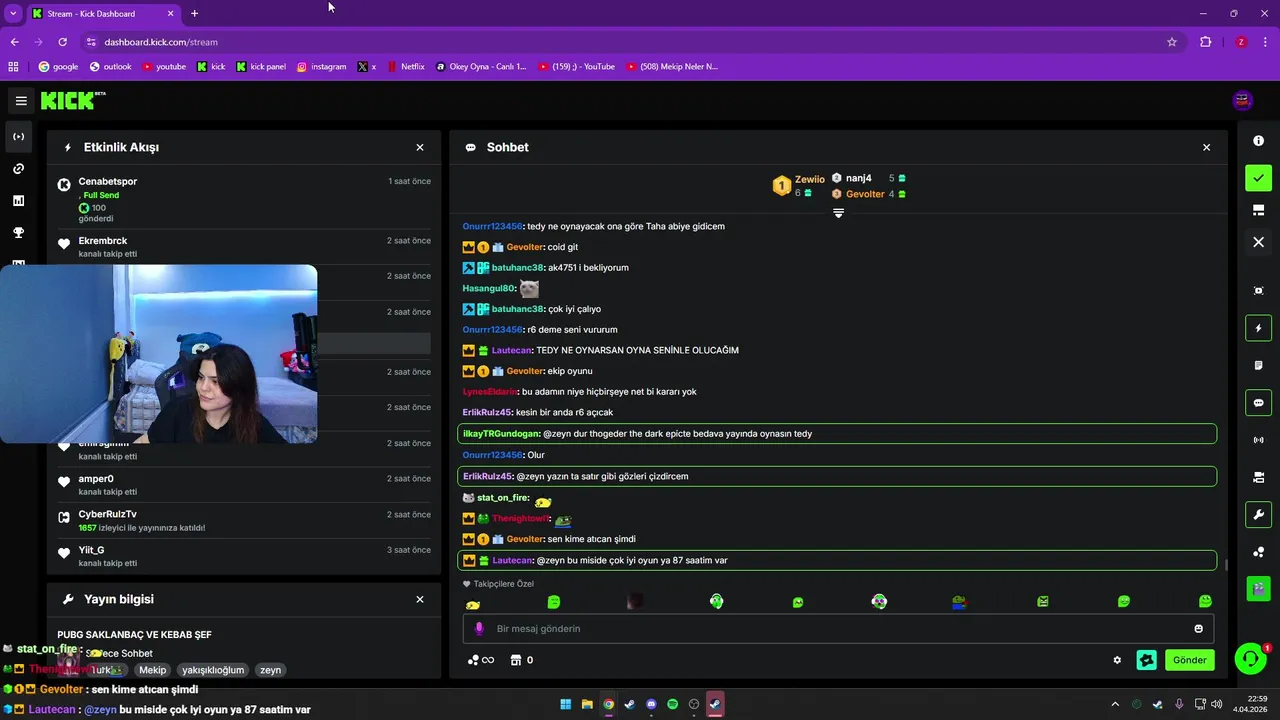
Task: Open a new Chrome tab
Action: (194, 13)
